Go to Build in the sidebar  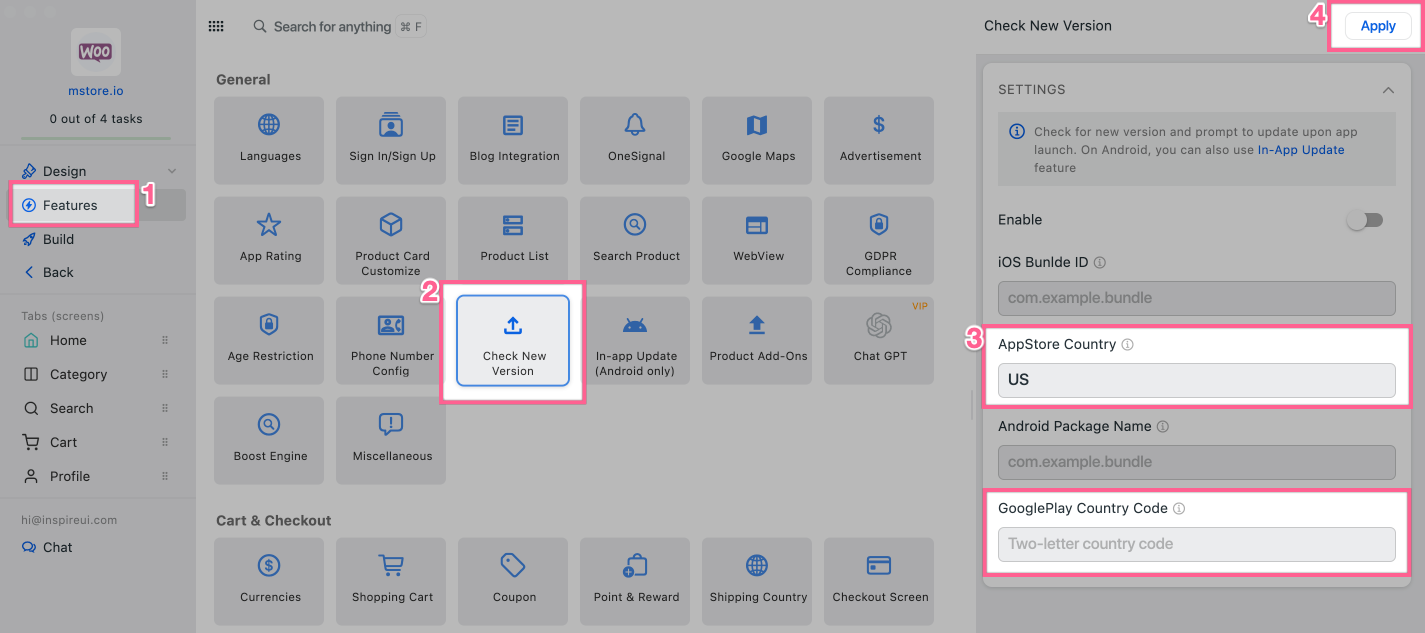(x=58, y=239)
